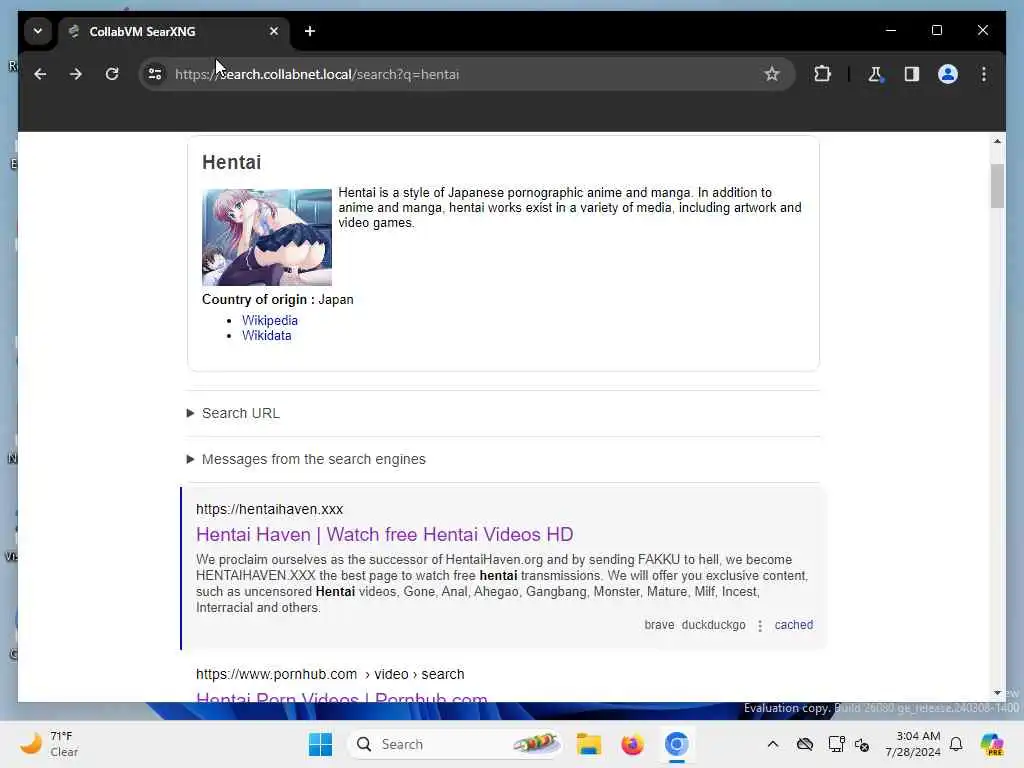Open the Chrome profile avatar

948,74
